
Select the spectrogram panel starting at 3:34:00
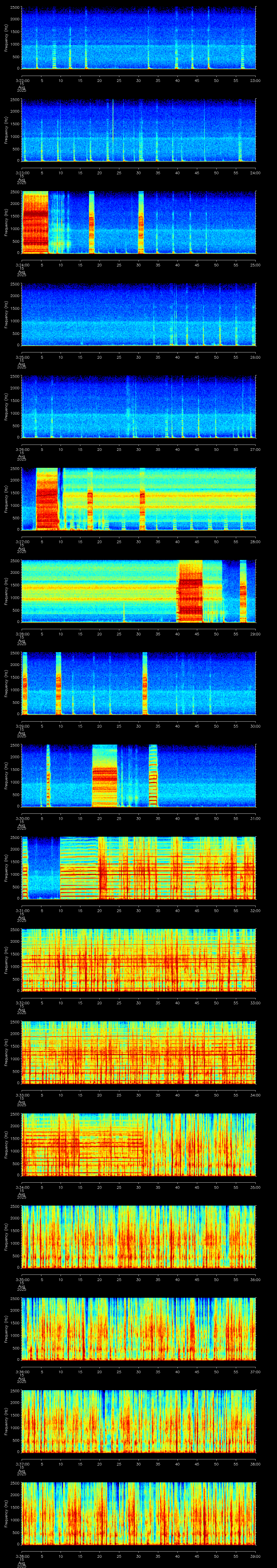[139, 1145]
